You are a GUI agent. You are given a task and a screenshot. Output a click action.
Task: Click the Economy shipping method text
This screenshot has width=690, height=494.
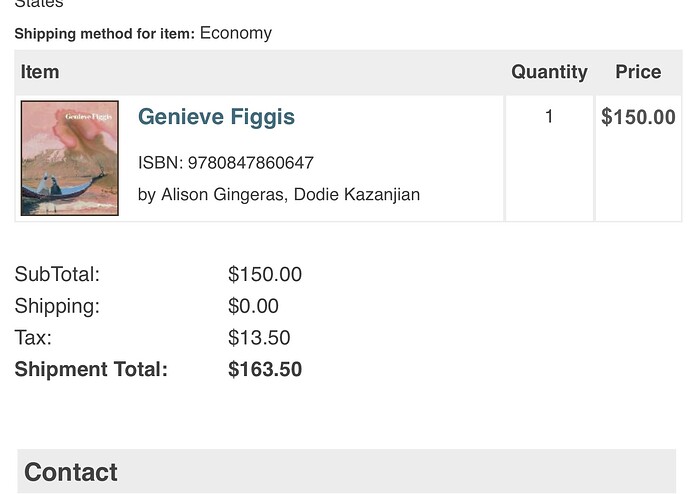[x=236, y=33]
